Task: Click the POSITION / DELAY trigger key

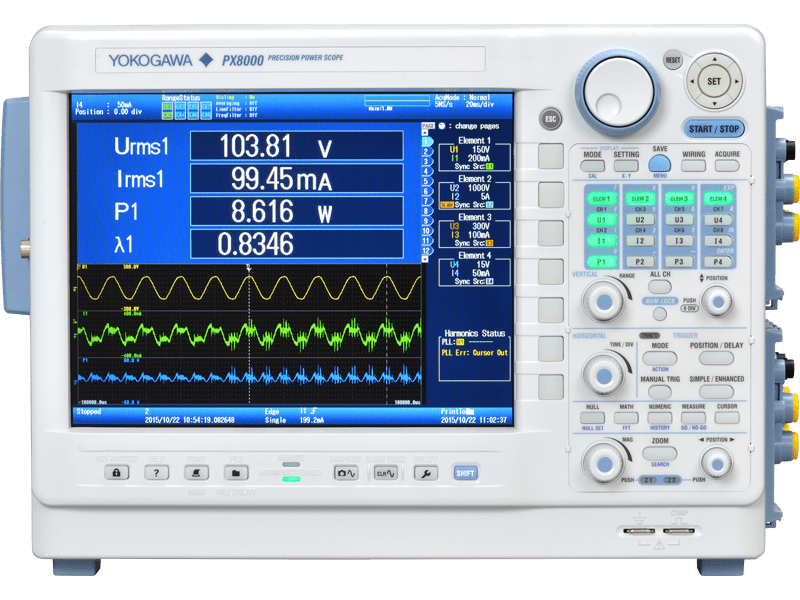Action: [x=716, y=358]
